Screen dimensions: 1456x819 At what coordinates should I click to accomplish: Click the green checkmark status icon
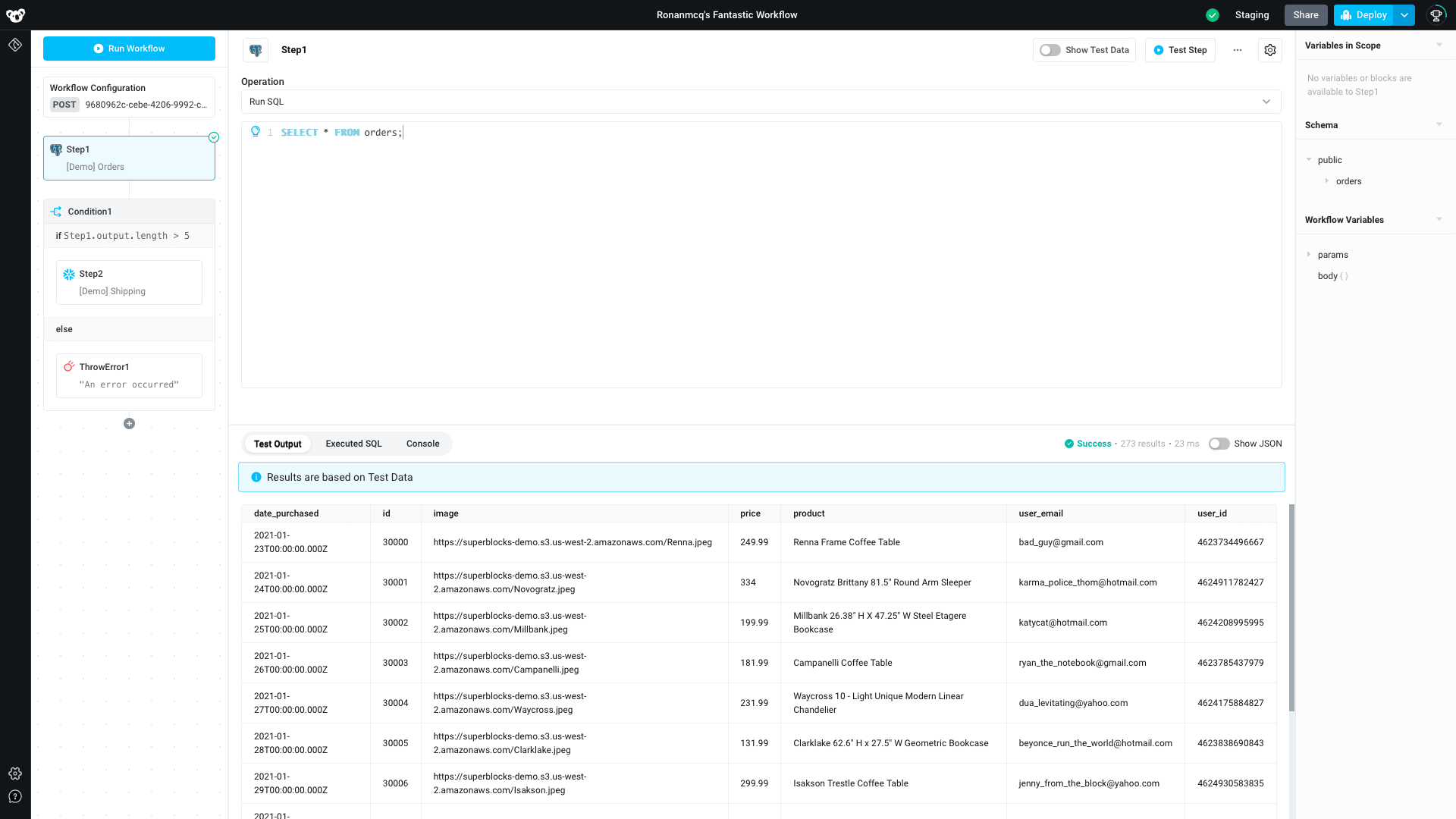[x=1213, y=15]
